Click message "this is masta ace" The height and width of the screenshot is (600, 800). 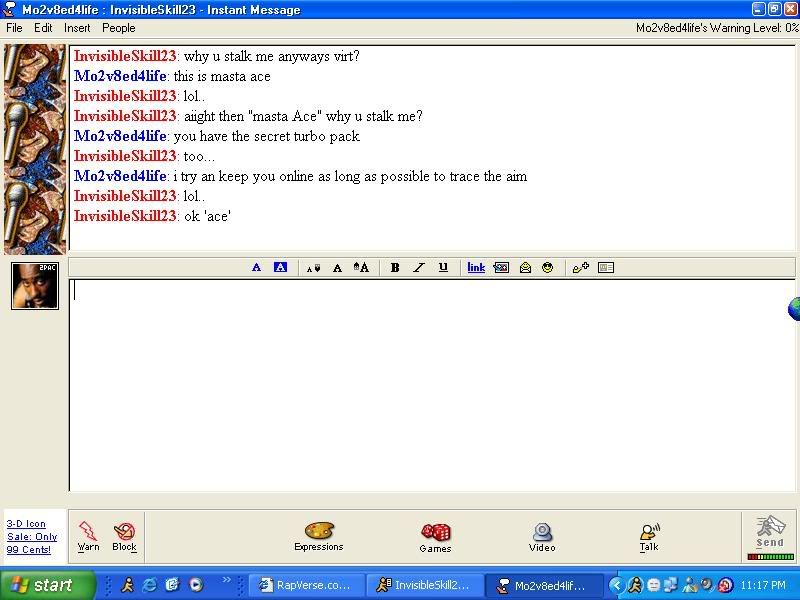[222, 77]
